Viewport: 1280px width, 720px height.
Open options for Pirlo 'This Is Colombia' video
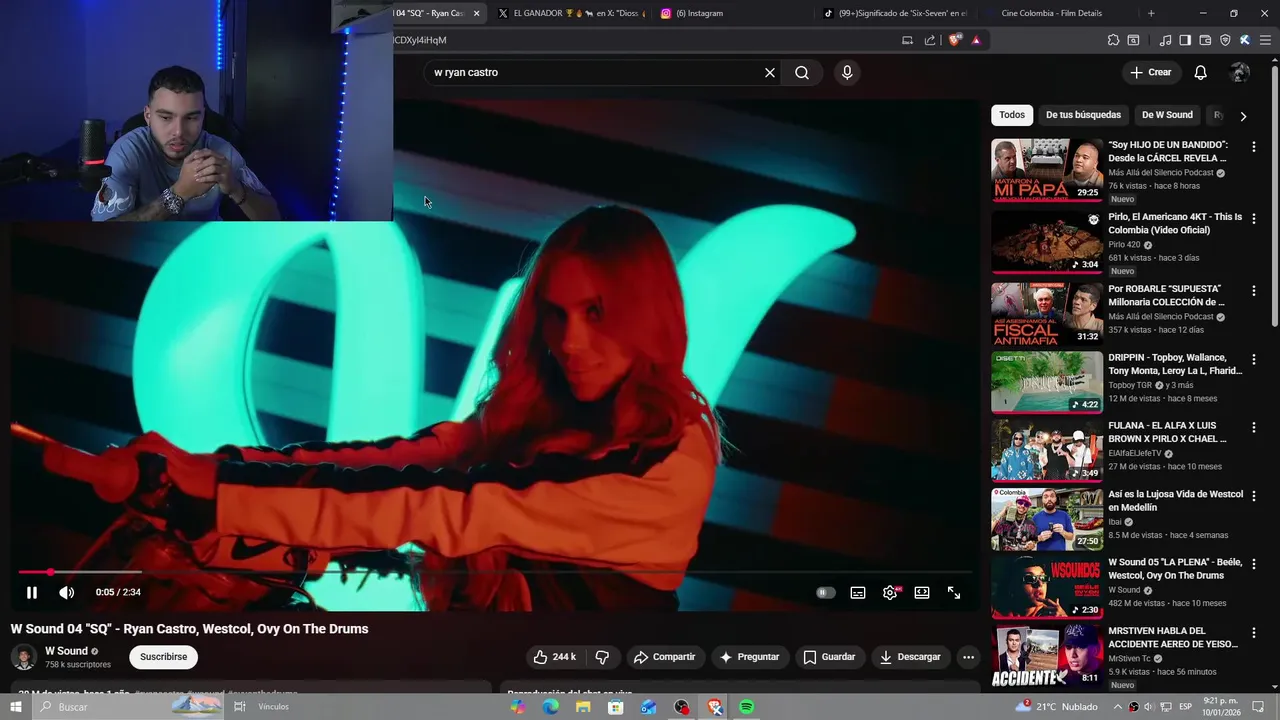(x=1254, y=219)
